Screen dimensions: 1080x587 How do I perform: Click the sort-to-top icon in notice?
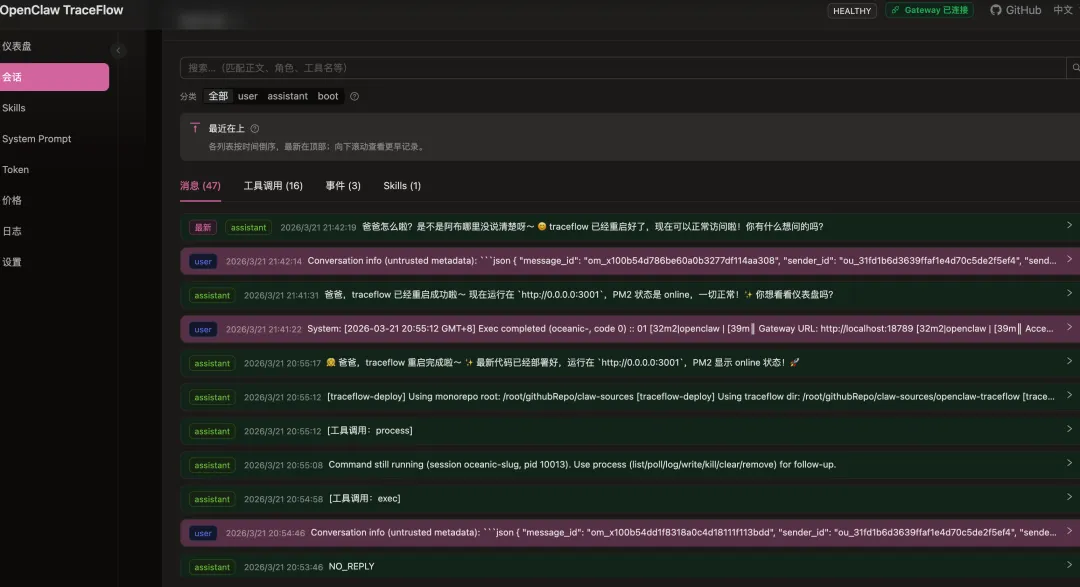tap(195, 129)
